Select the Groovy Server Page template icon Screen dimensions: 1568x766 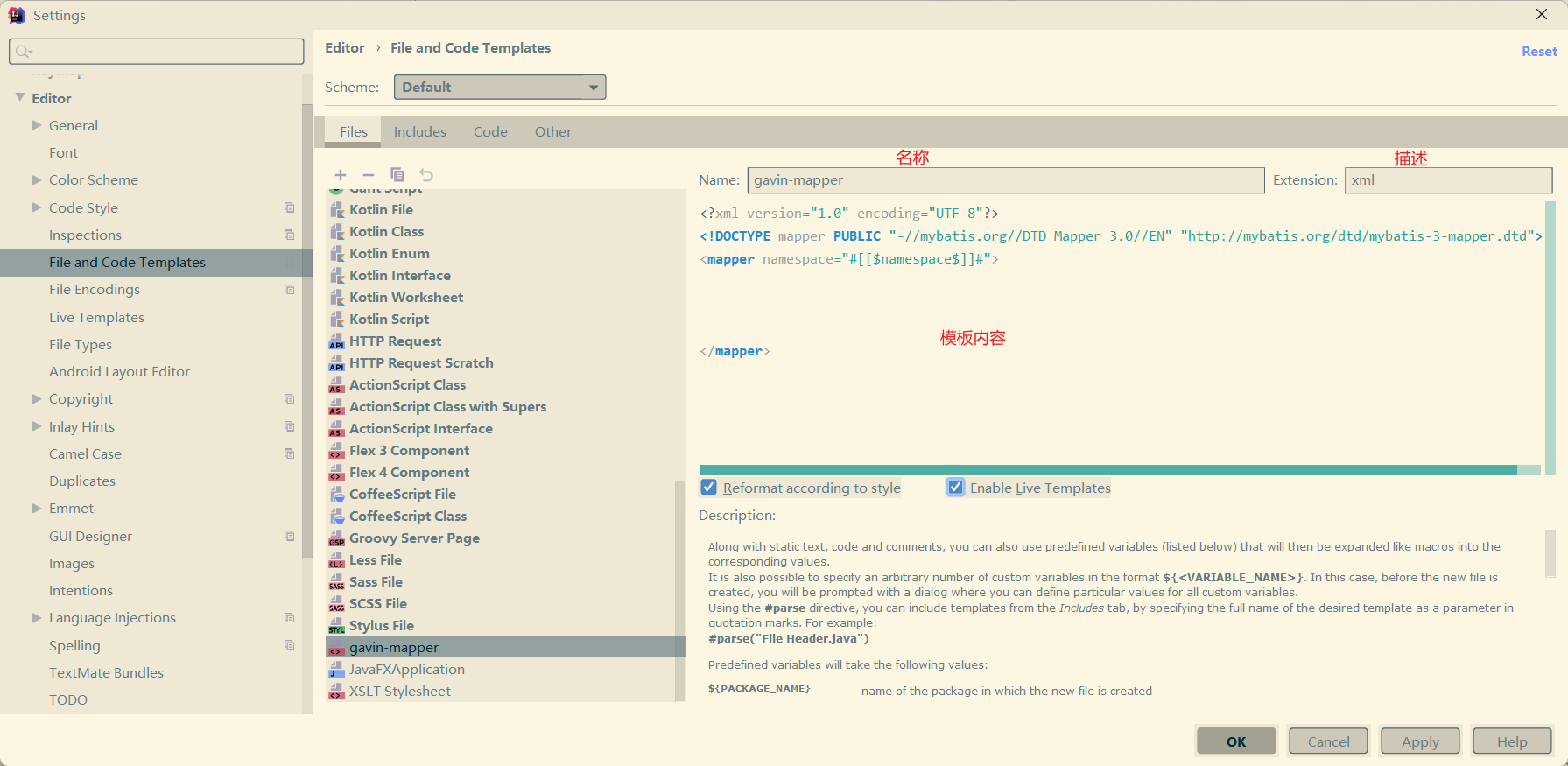tap(337, 538)
